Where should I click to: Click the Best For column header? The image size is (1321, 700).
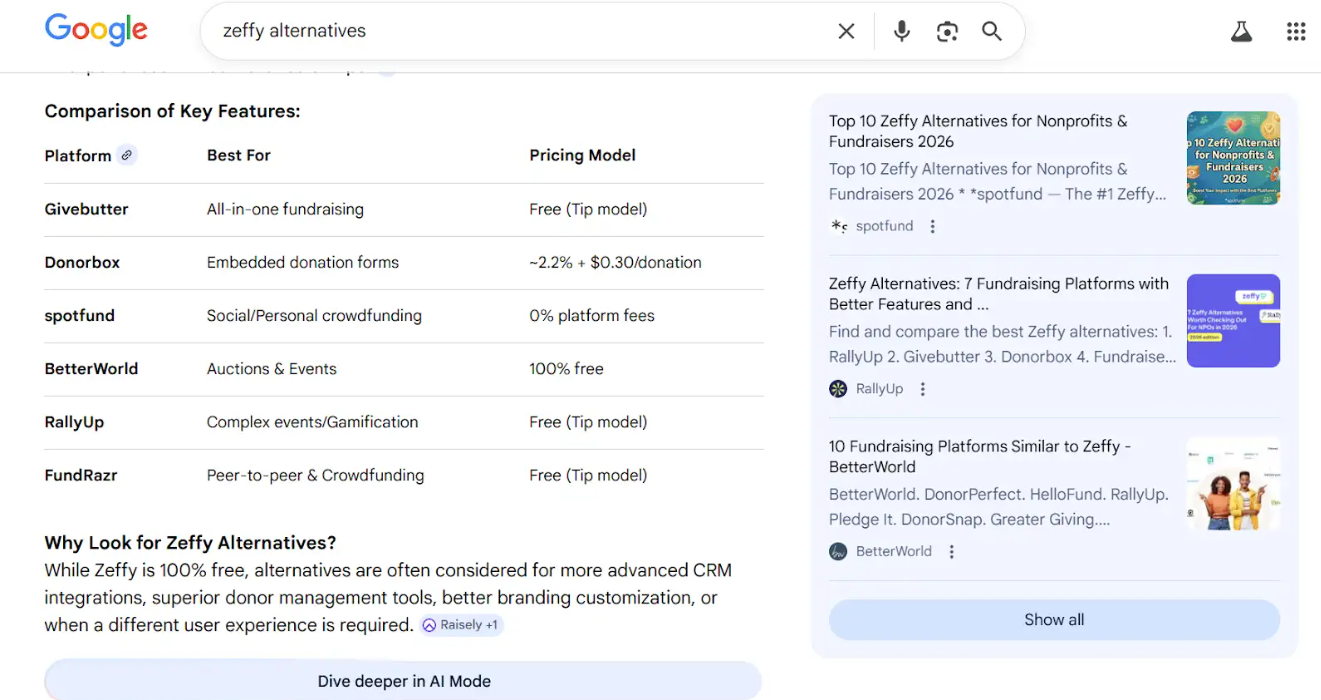point(239,155)
